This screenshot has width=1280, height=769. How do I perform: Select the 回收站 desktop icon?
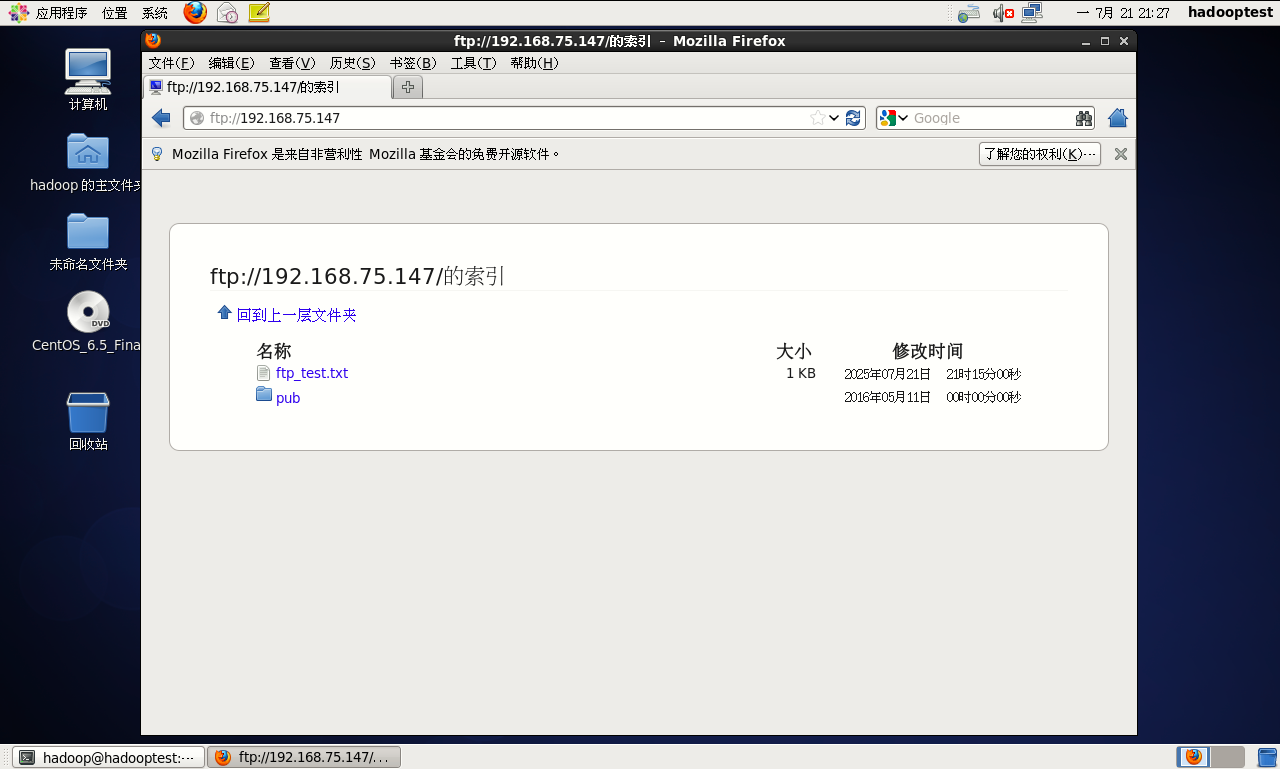[88, 421]
